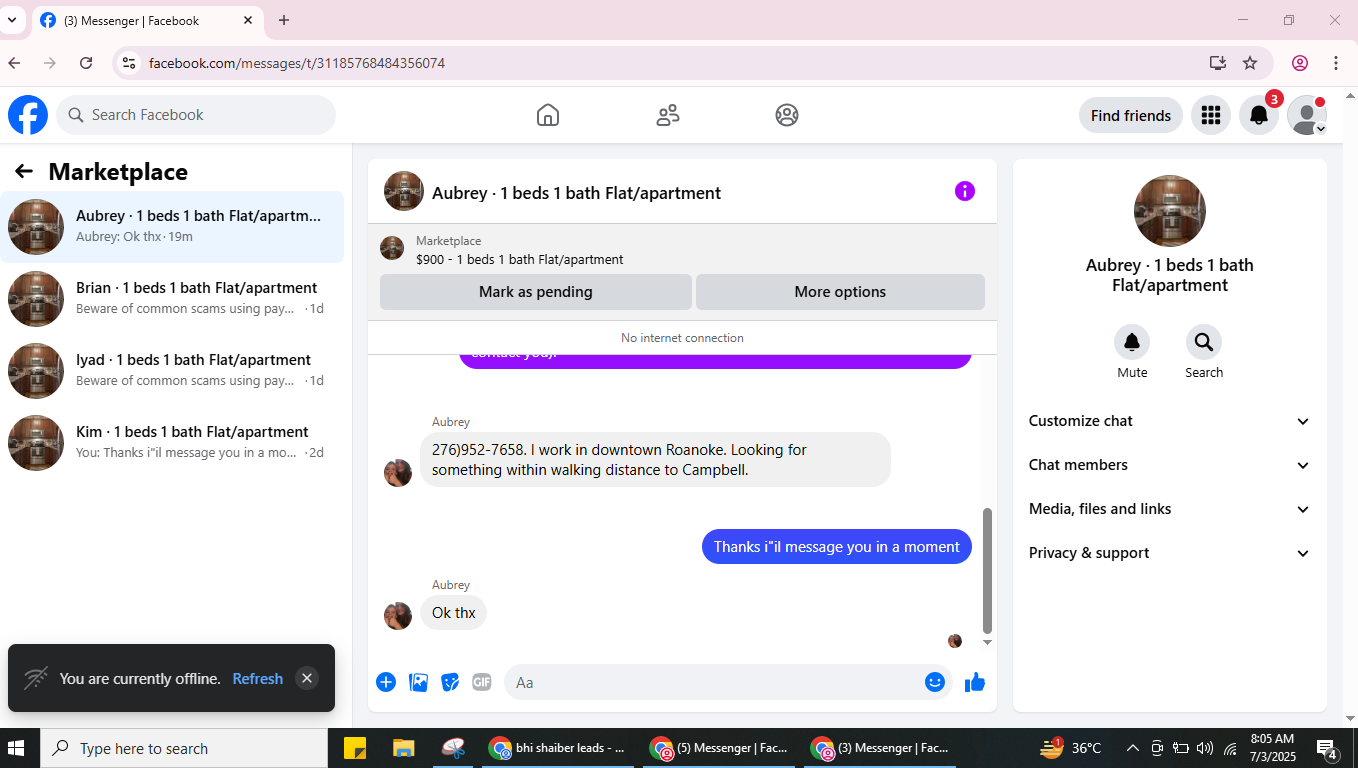Screen dimensions: 1358x768
Task: Open Kim conversation in the list
Action: click(172, 443)
